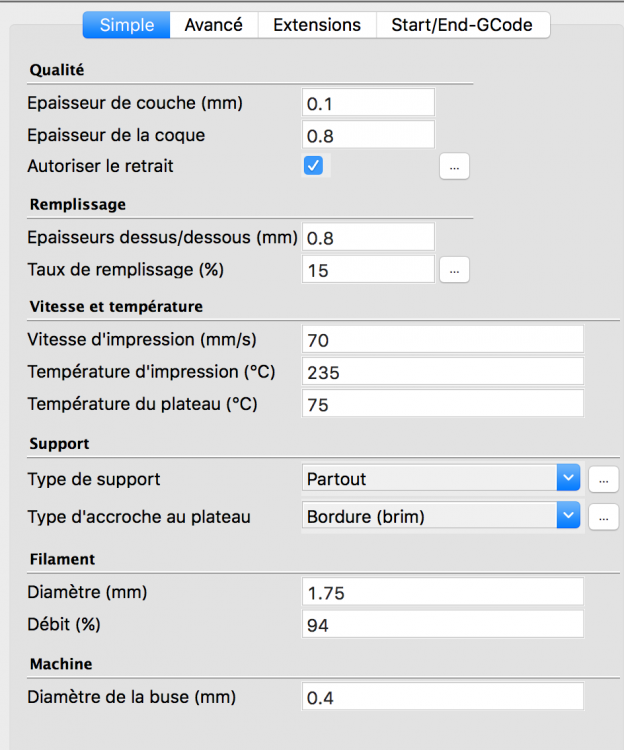This screenshot has height=750, width=624.
Task: Focus the Taux de remplissage field
Action: pos(368,270)
